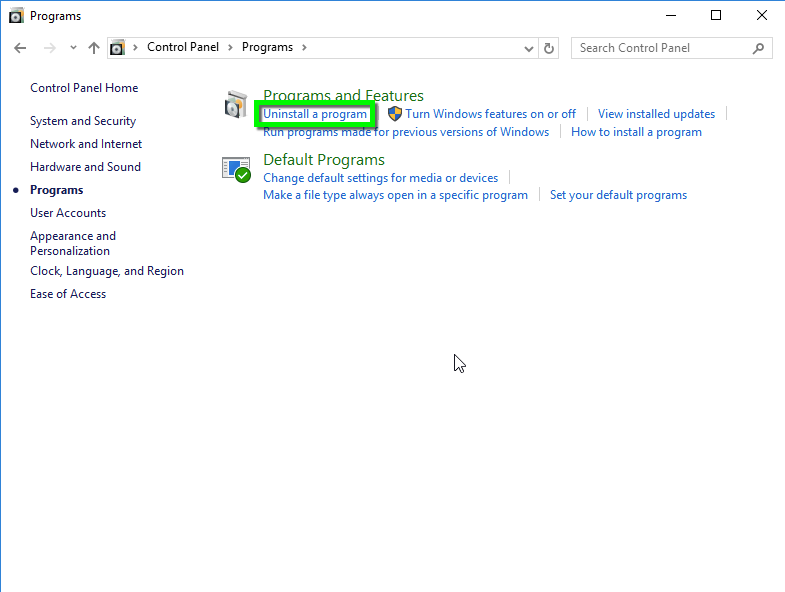
Task: Open How to install a program
Action: [x=636, y=132]
